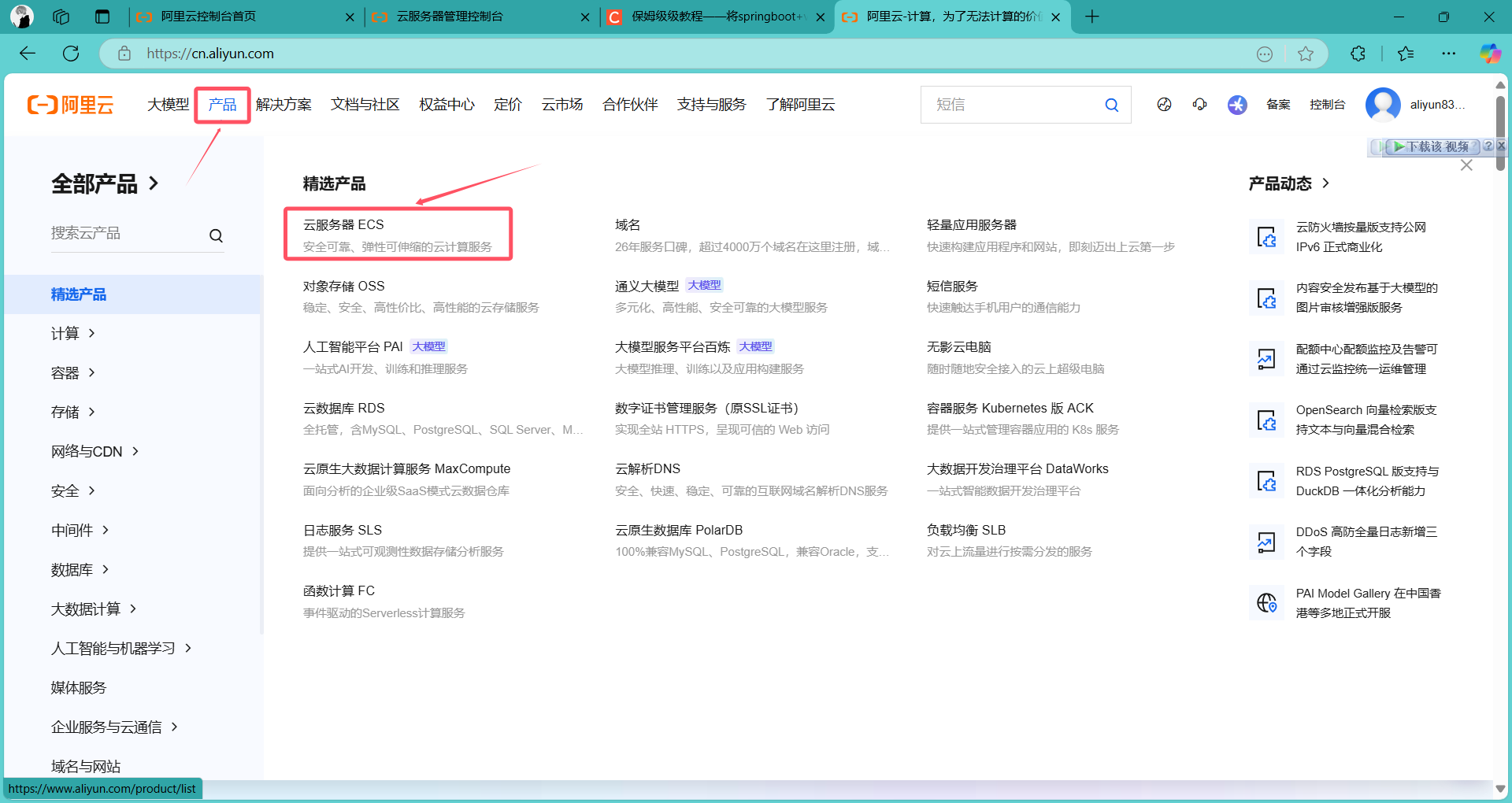
Task: Open the 云服务器 ECS product link
Action: tap(343, 224)
